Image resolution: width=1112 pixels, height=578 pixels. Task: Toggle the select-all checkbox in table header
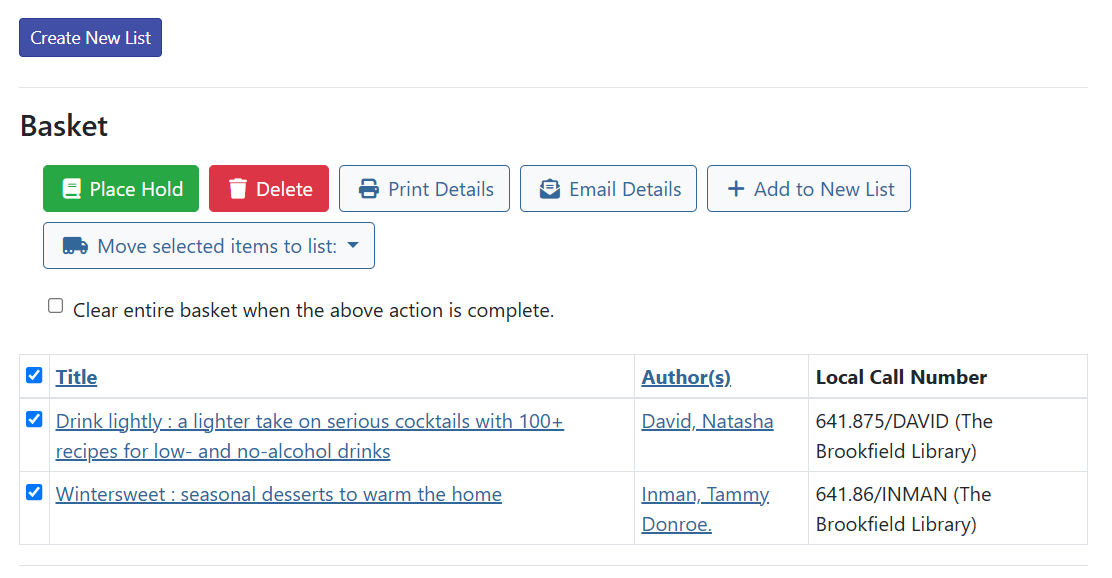coord(34,375)
